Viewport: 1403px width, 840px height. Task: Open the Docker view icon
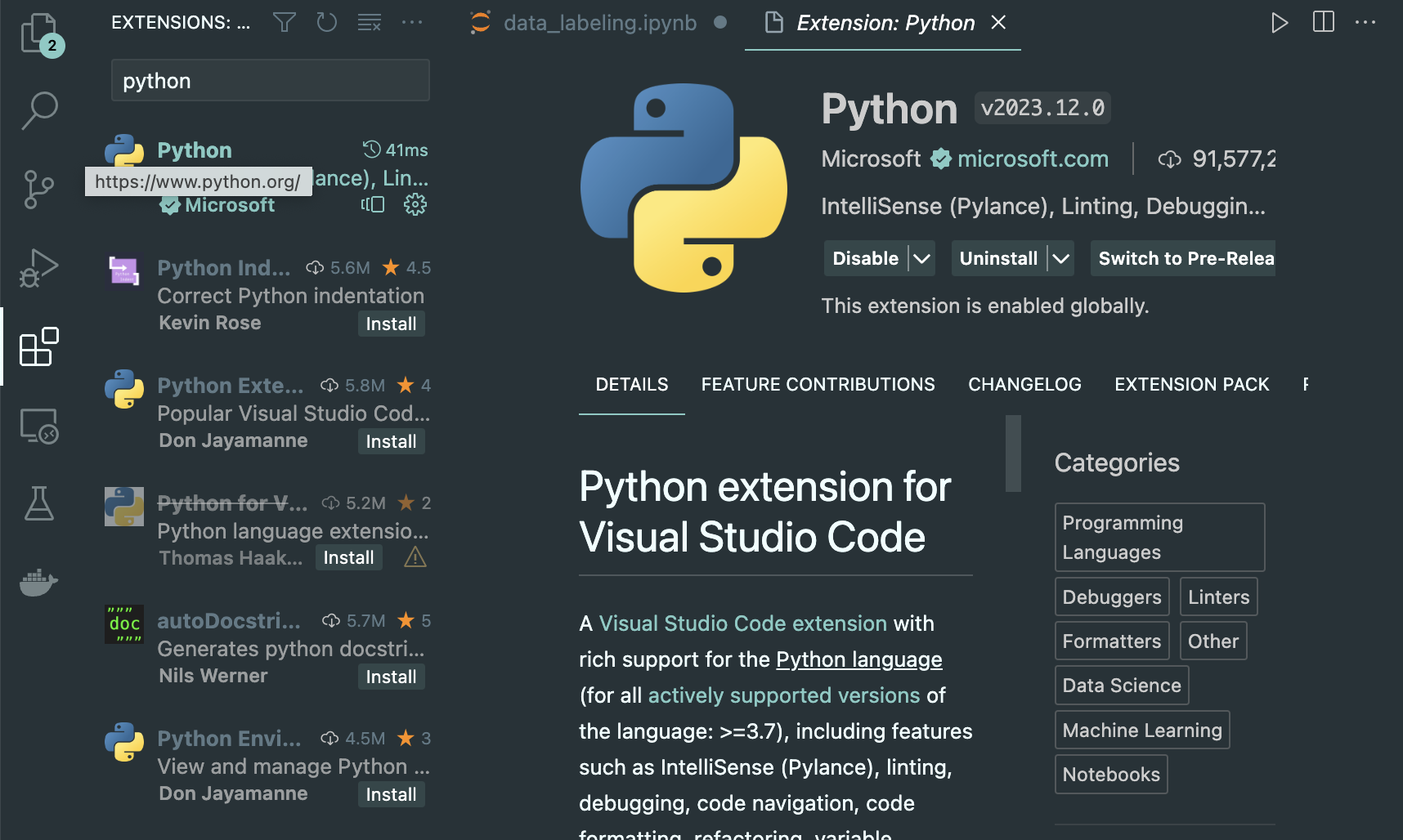click(x=38, y=583)
